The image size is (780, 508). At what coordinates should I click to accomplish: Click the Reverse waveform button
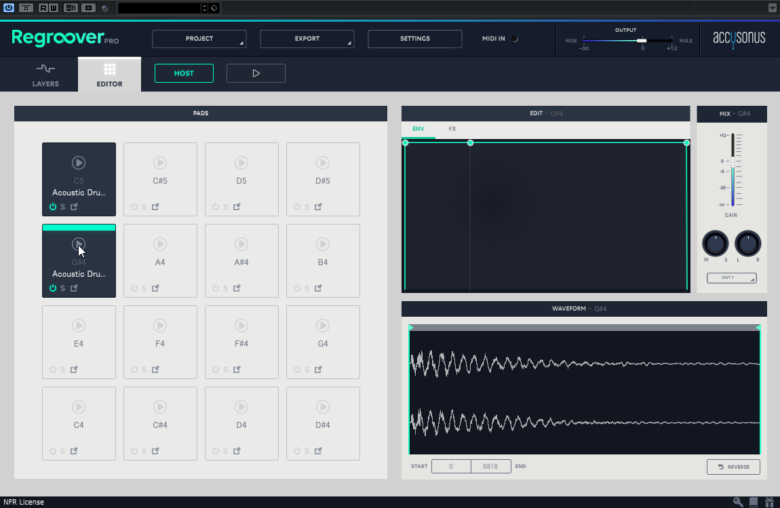(732, 467)
